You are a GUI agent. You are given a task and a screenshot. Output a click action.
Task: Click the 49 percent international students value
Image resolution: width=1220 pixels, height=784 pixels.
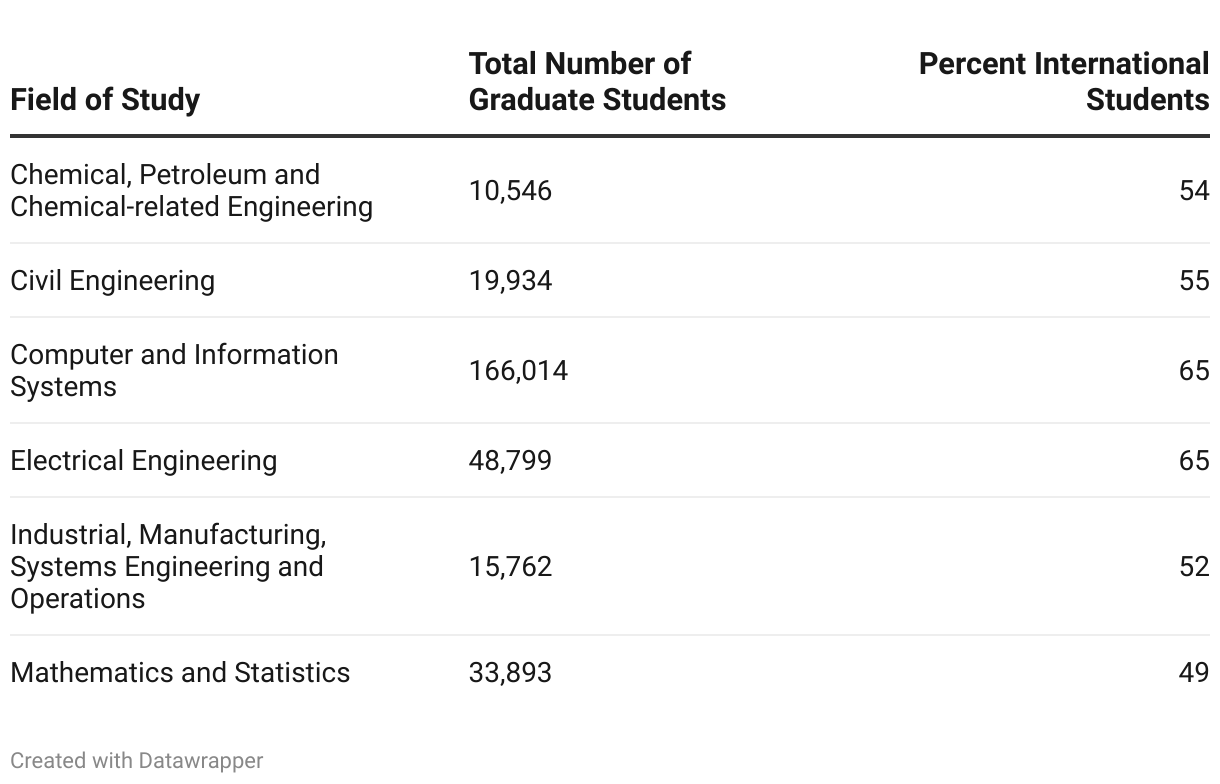click(x=1194, y=672)
